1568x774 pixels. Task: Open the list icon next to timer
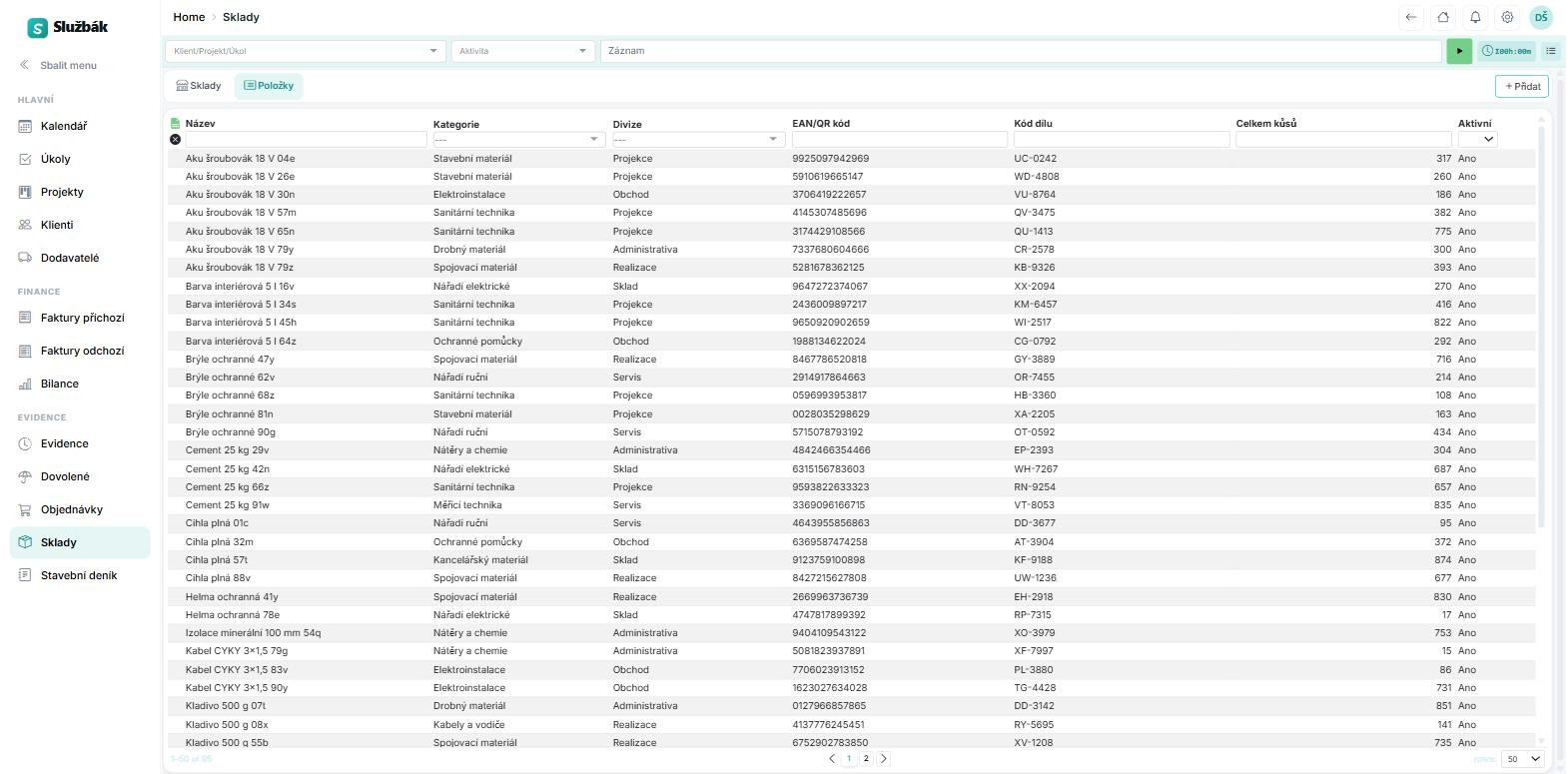1551,51
